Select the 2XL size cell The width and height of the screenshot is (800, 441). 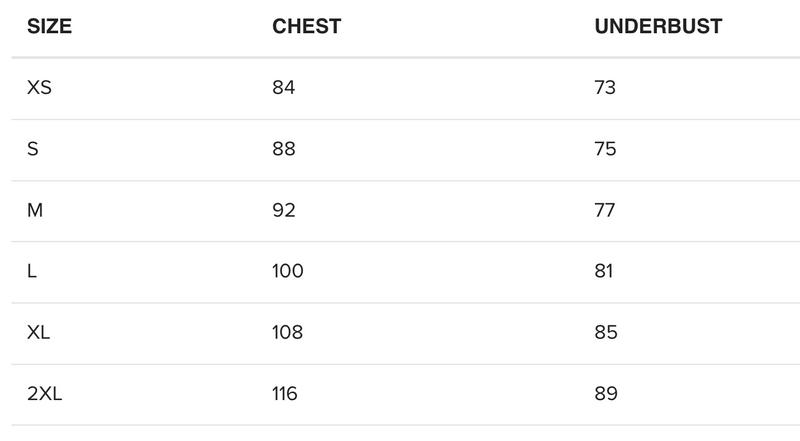click(45, 394)
